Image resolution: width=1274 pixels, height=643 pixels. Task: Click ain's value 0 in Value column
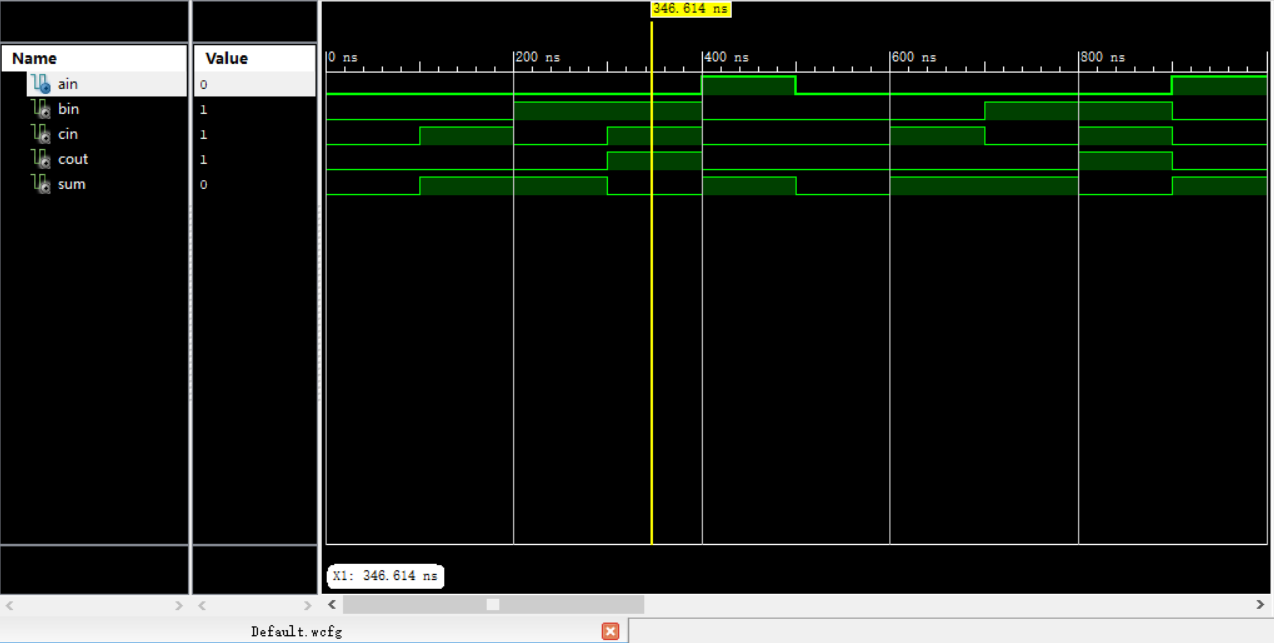tap(202, 85)
